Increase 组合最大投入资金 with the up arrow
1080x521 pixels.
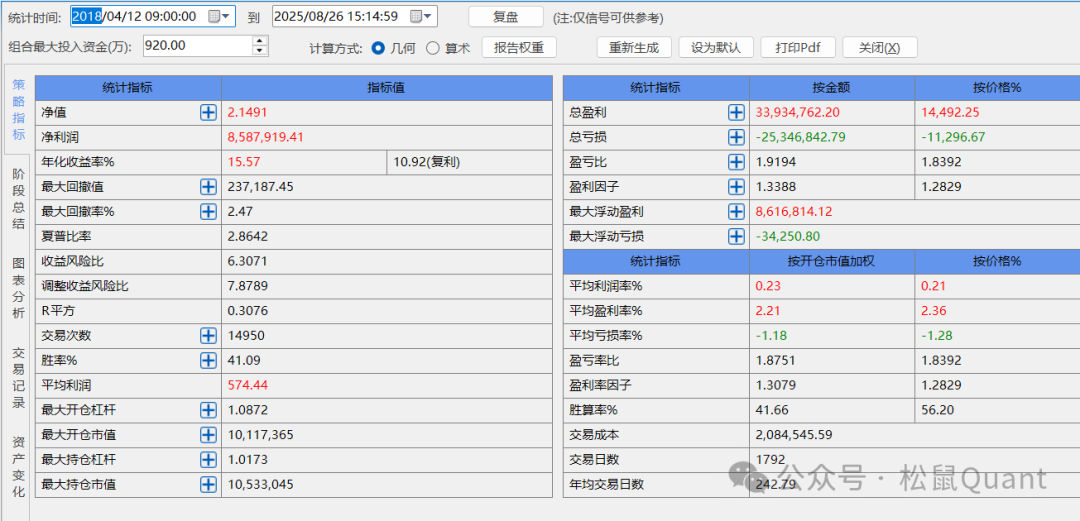pos(260,41)
